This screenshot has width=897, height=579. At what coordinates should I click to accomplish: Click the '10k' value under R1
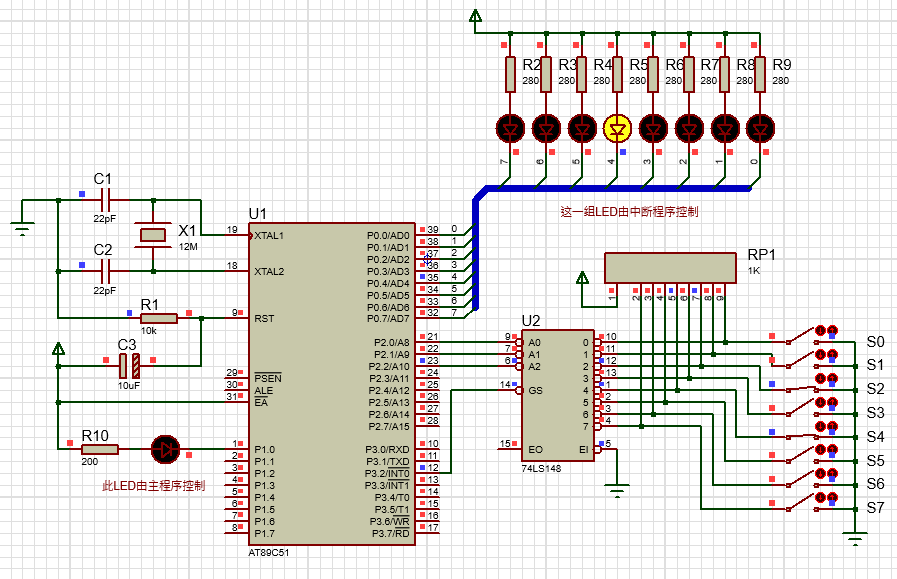(149, 330)
